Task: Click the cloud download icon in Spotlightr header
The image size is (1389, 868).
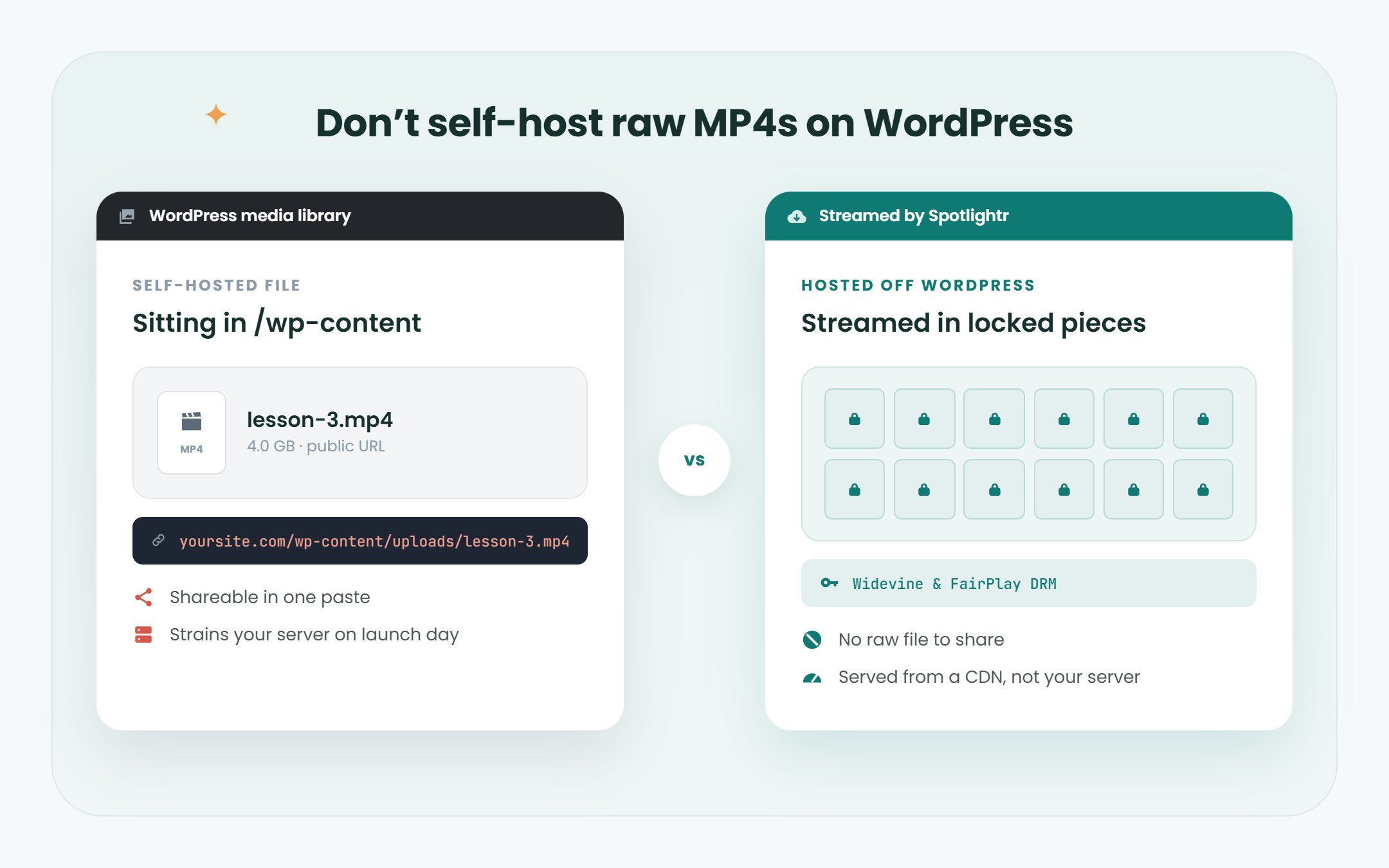Action: click(x=797, y=216)
